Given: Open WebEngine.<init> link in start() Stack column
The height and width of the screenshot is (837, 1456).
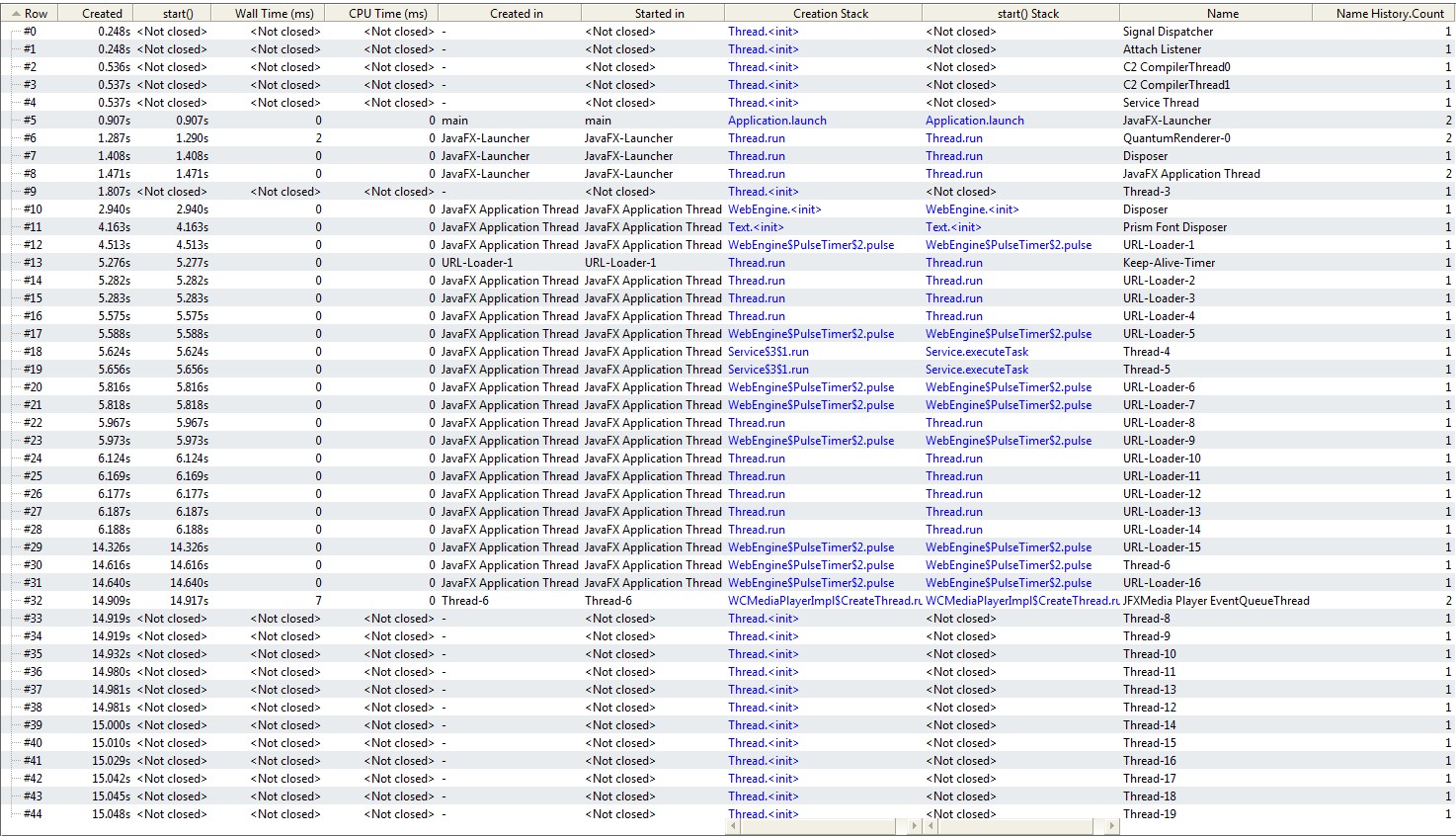Looking at the screenshot, I should pyautogui.click(x=971, y=209).
